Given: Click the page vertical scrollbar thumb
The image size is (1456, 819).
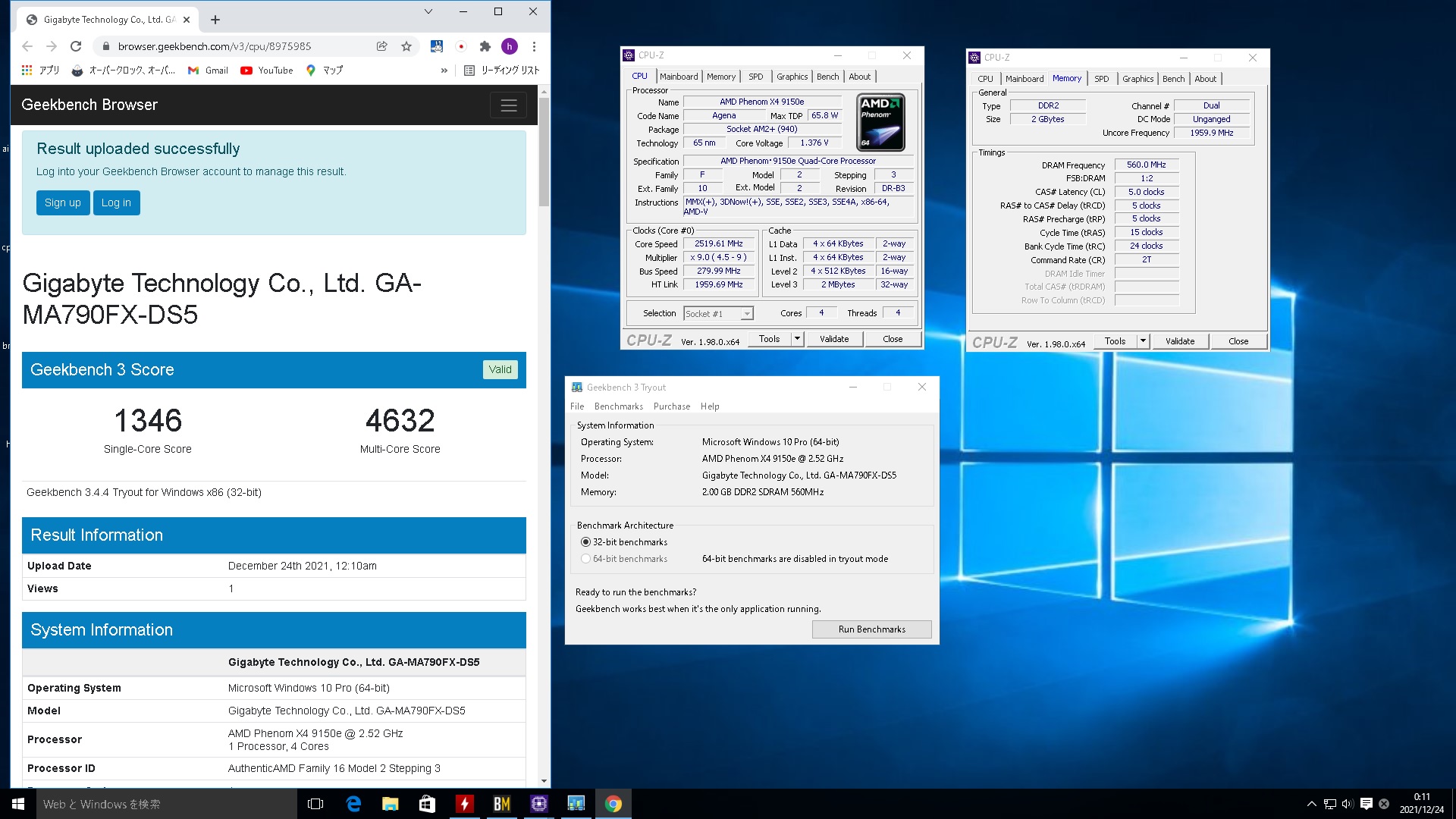Looking at the screenshot, I should tap(544, 152).
